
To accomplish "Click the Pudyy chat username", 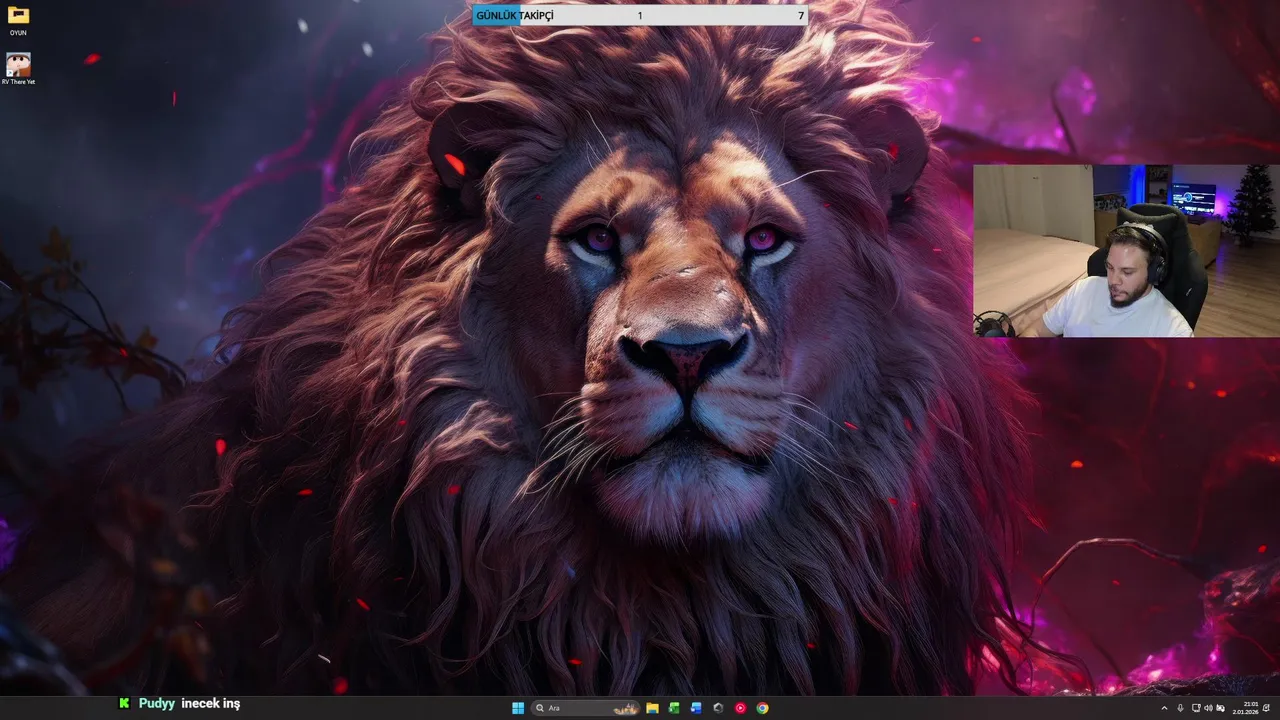I will (x=157, y=704).
